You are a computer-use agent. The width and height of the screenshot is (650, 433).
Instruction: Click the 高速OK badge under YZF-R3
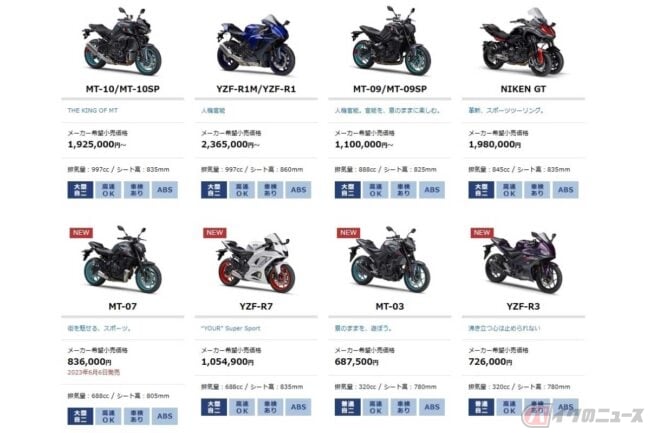coord(509,407)
